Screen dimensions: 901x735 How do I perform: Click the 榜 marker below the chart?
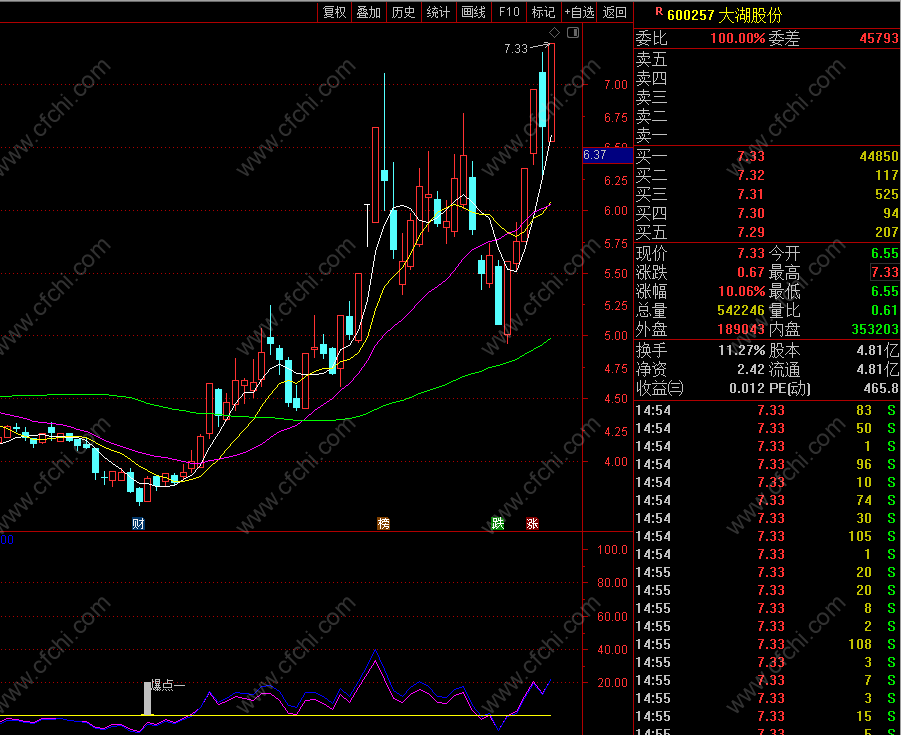coord(383,523)
